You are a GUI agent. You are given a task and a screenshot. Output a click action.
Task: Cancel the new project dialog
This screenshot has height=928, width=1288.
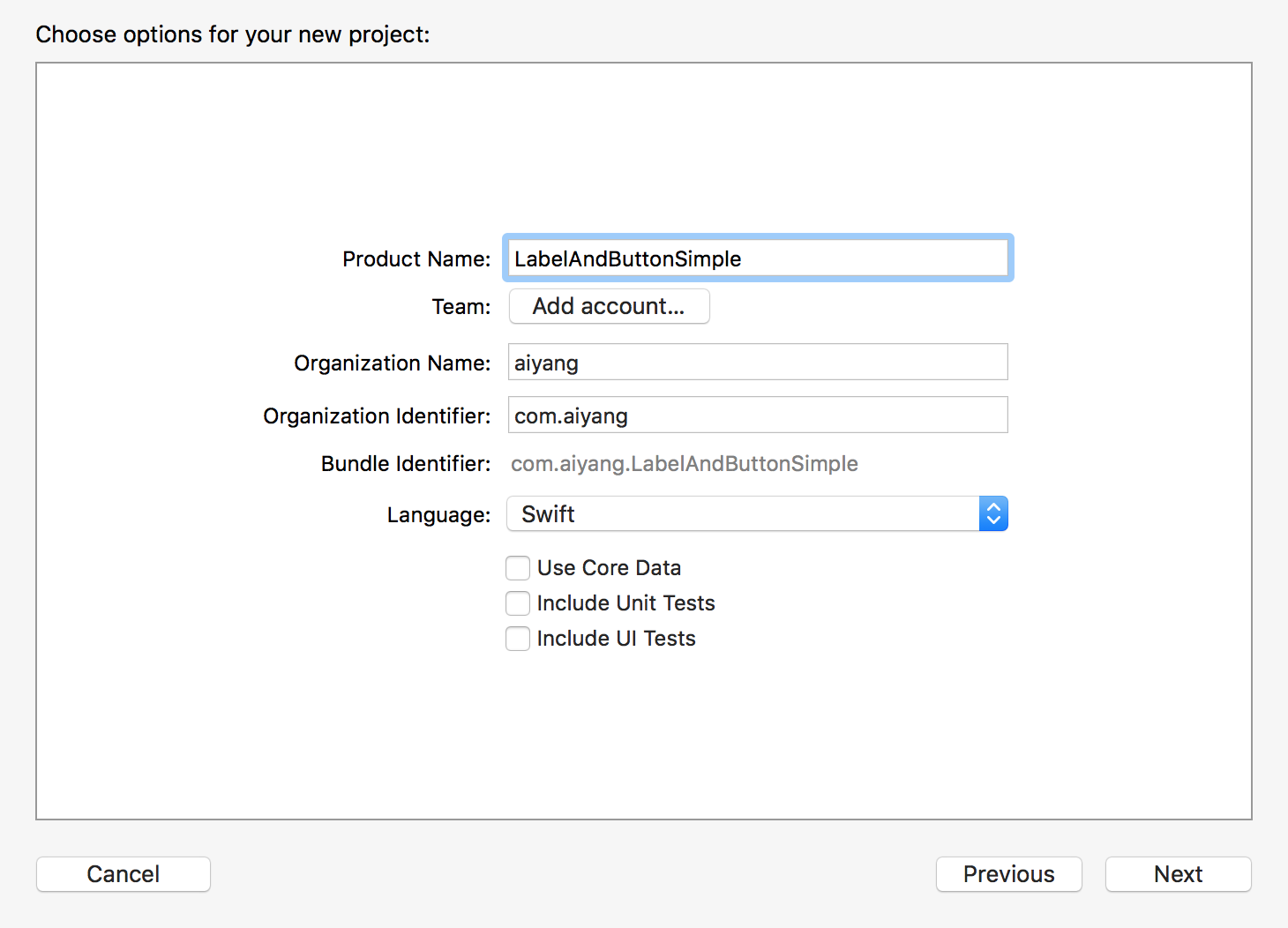[x=124, y=874]
